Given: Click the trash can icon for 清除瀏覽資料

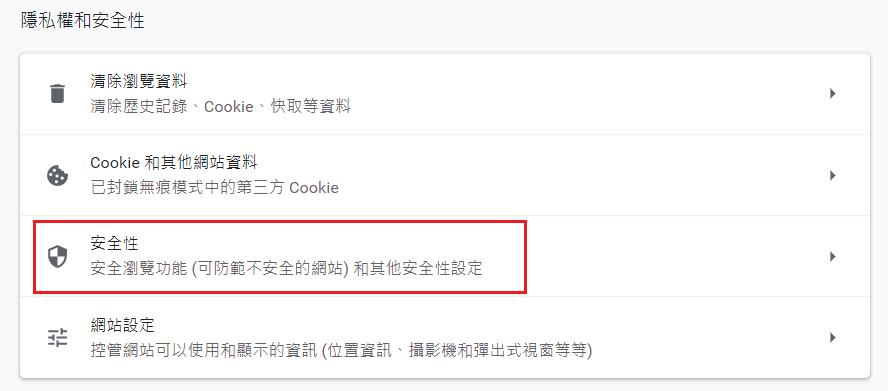Looking at the screenshot, I should click(57, 94).
